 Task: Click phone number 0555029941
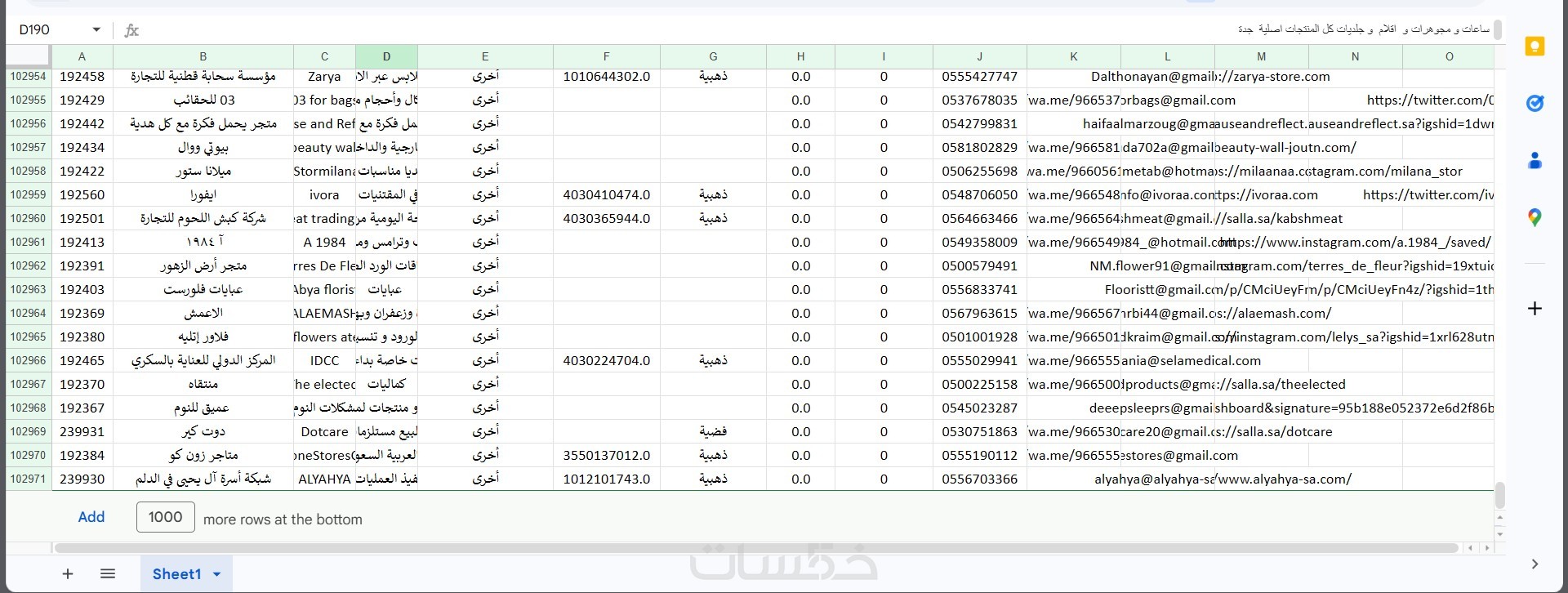coord(980,361)
